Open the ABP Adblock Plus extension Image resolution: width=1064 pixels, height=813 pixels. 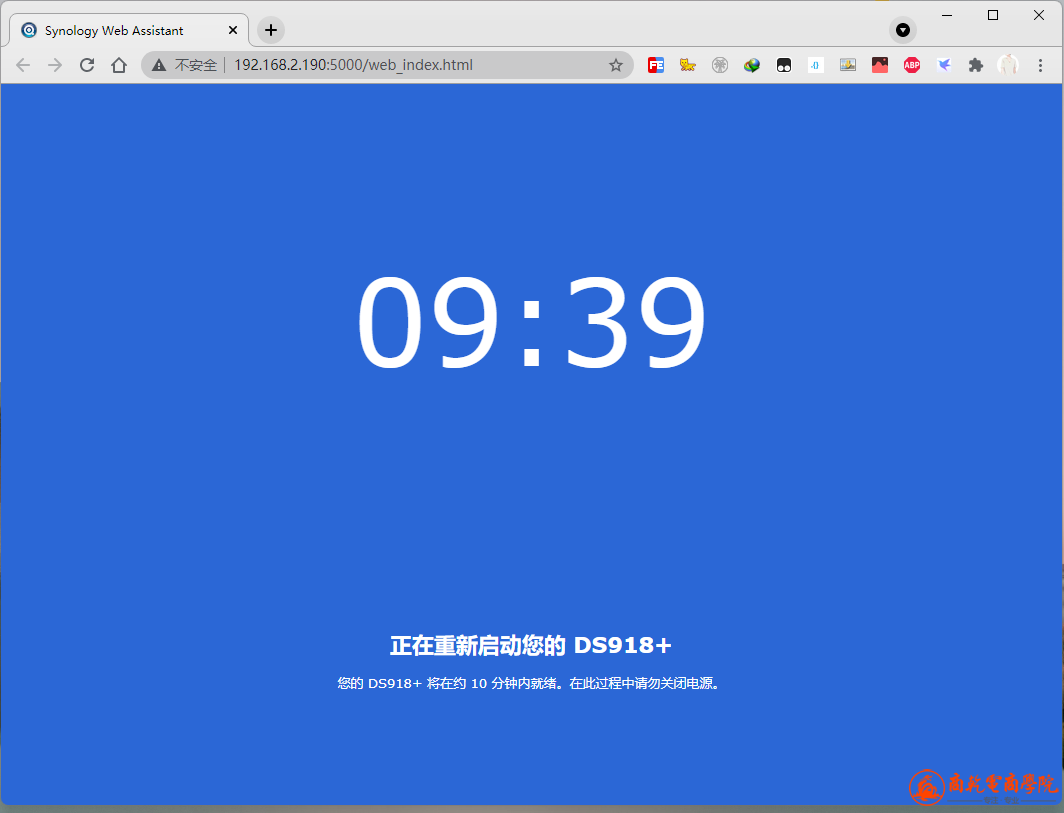912,65
